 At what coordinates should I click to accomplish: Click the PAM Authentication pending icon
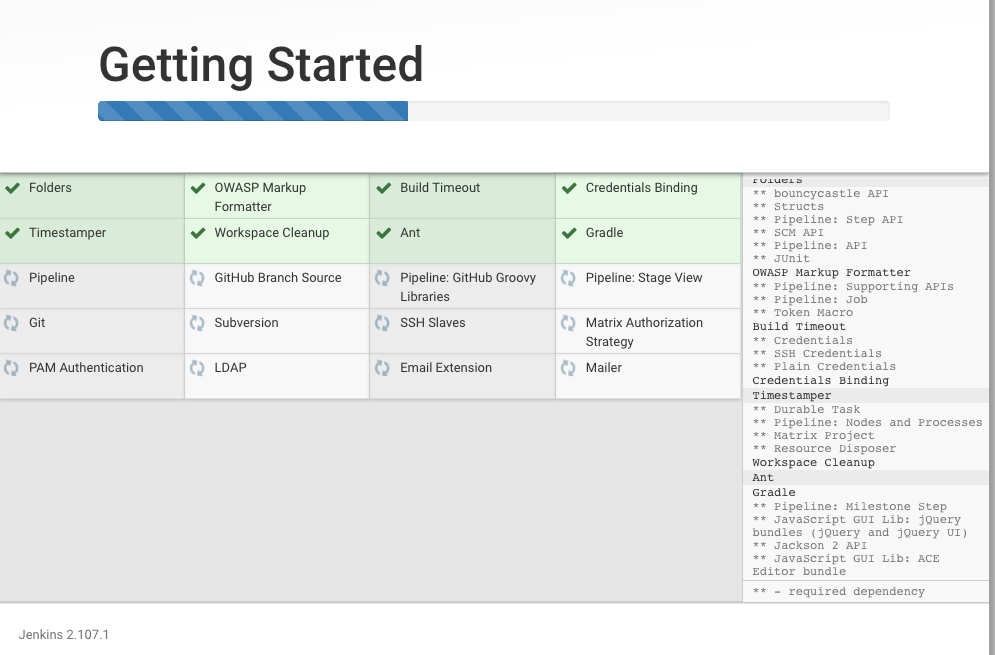pos(11,368)
